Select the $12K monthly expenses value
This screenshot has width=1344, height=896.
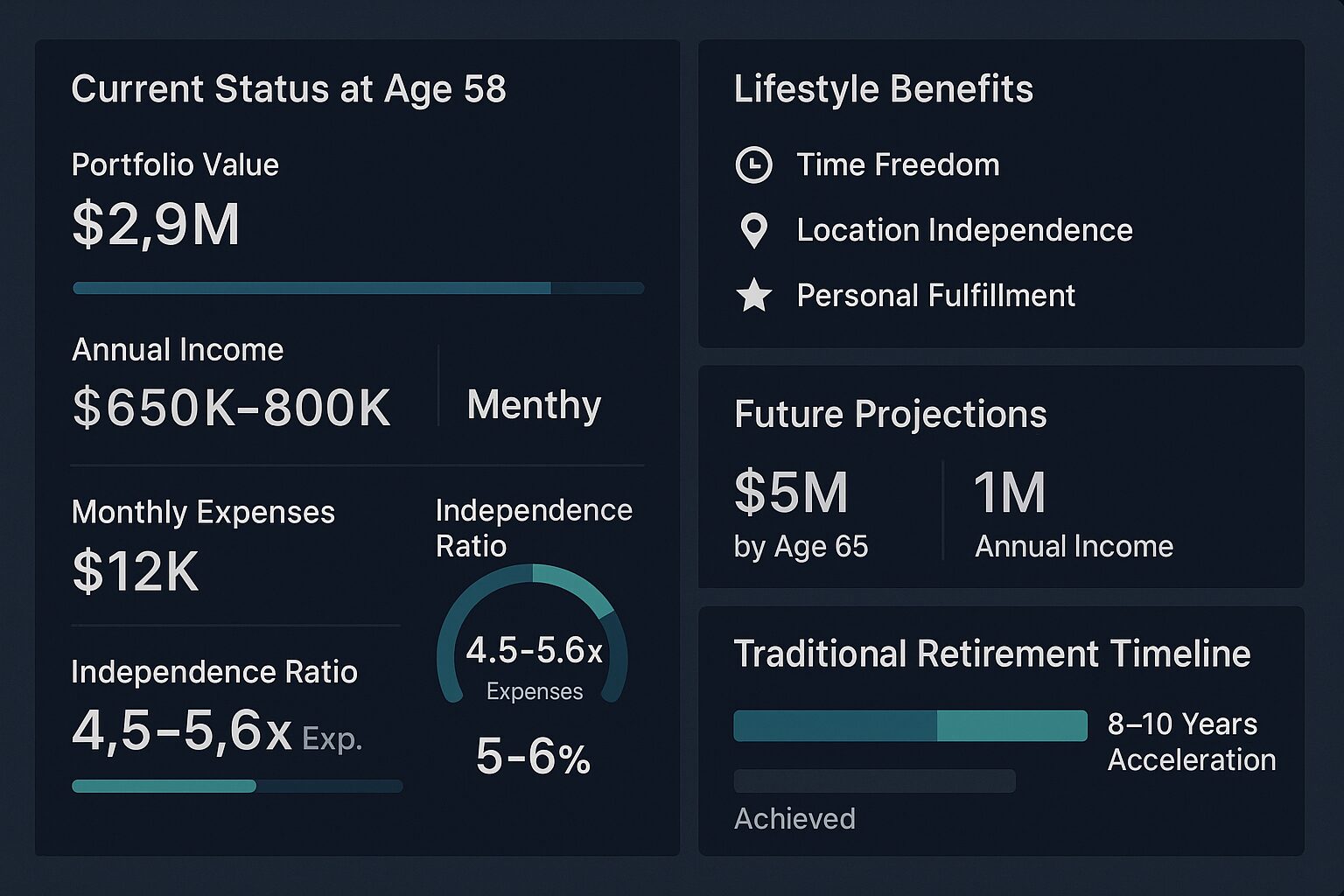136,570
